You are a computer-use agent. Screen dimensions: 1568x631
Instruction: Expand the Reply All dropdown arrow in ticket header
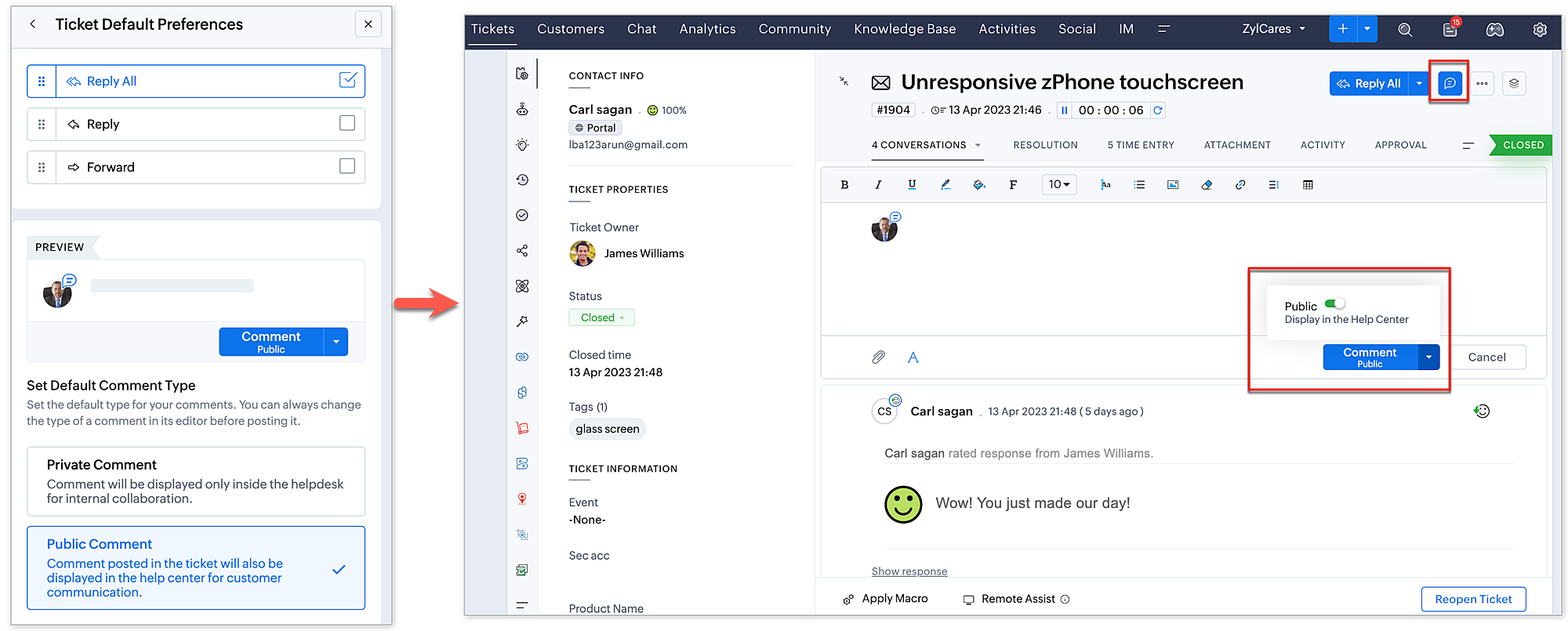[1419, 83]
